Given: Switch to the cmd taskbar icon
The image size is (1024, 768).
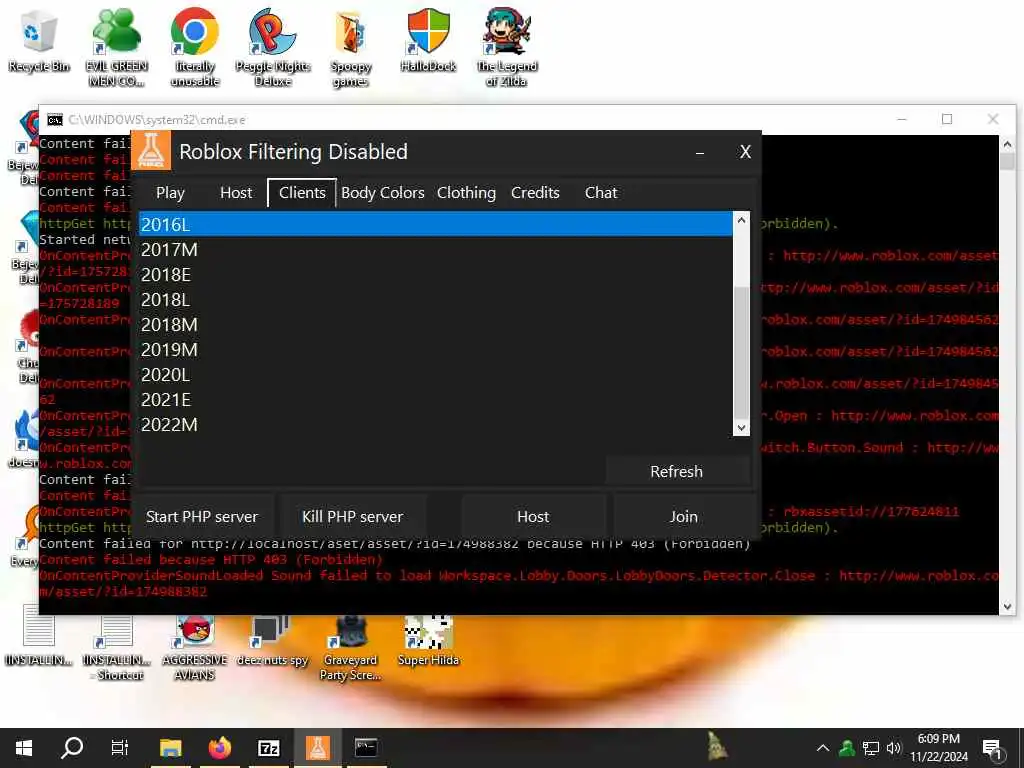Looking at the screenshot, I should (x=366, y=748).
